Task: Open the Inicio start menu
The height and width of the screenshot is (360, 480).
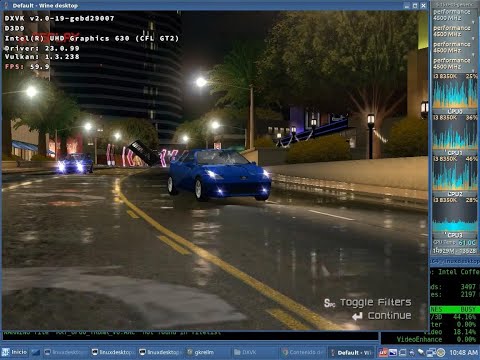Action: pos(14,352)
